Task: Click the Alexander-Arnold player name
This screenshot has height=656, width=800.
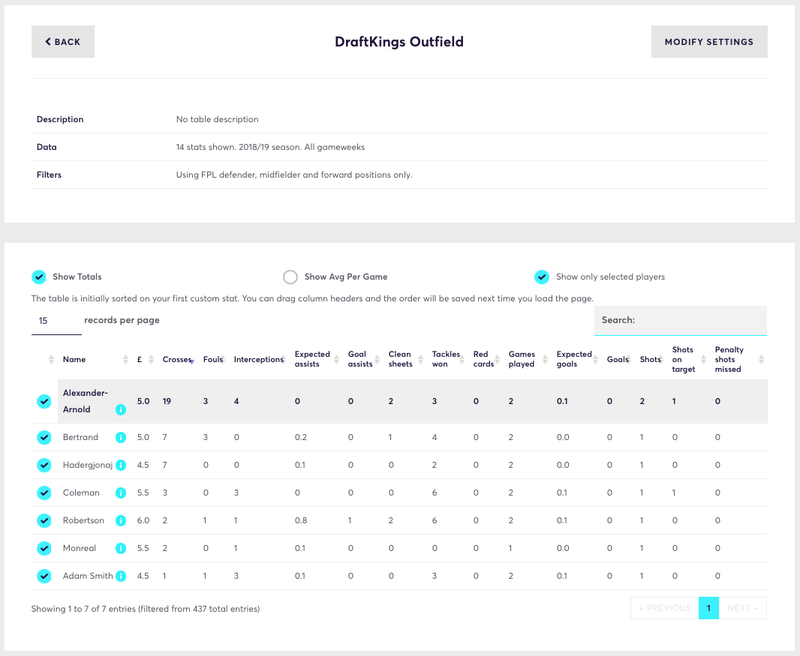Action: pyautogui.click(x=85, y=401)
